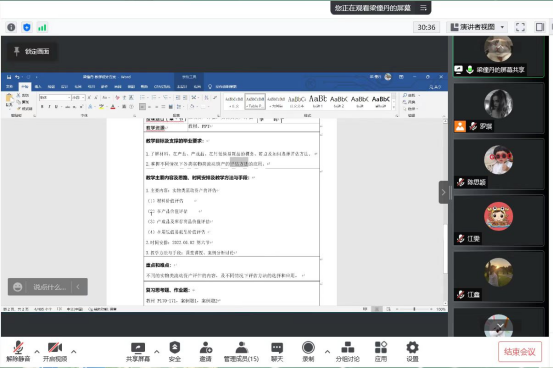Viewport: 554px width, 369px height.
Task: Toggle the side panel layout icon
Action: pos(540,27)
